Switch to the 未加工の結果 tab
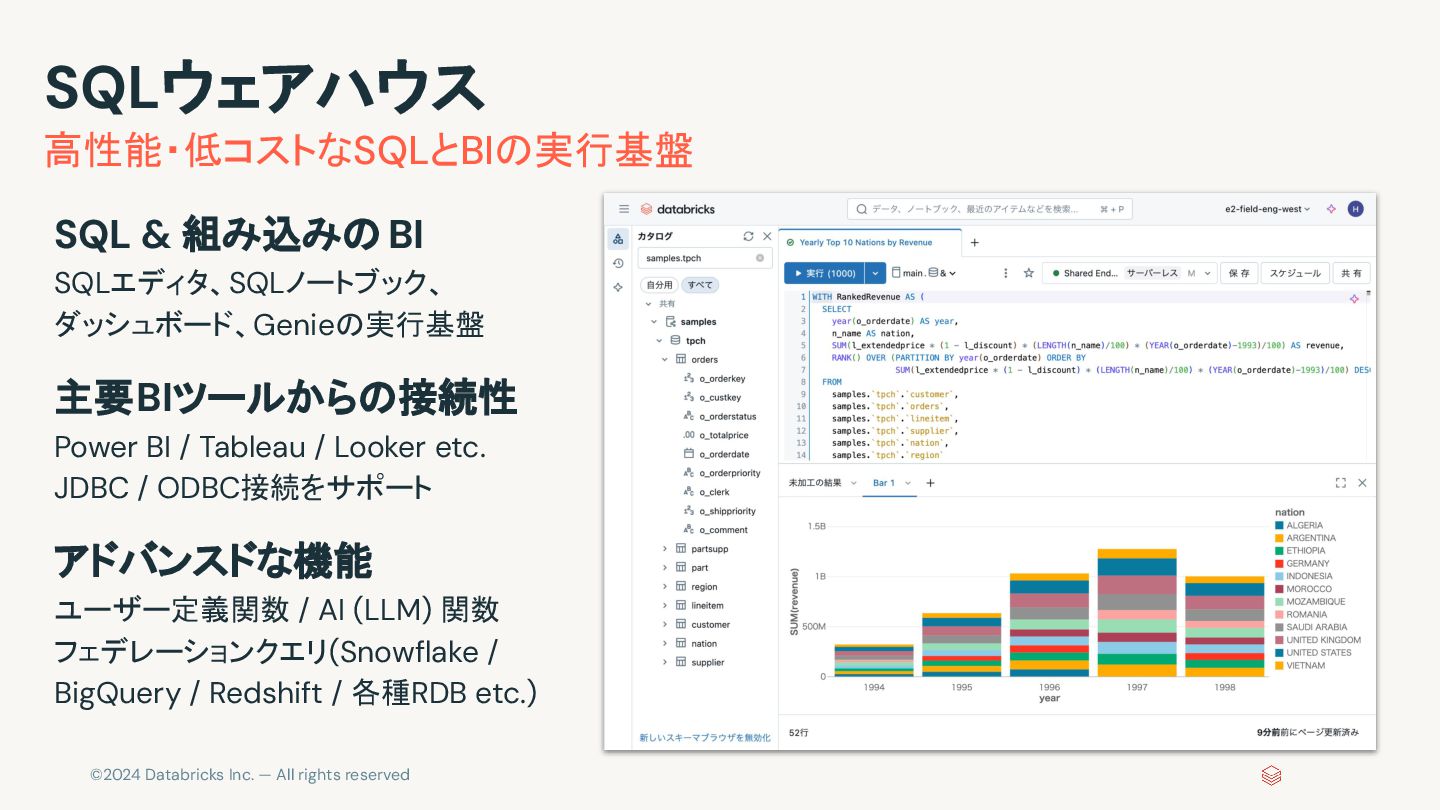The height and width of the screenshot is (810, 1440). click(x=816, y=483)
